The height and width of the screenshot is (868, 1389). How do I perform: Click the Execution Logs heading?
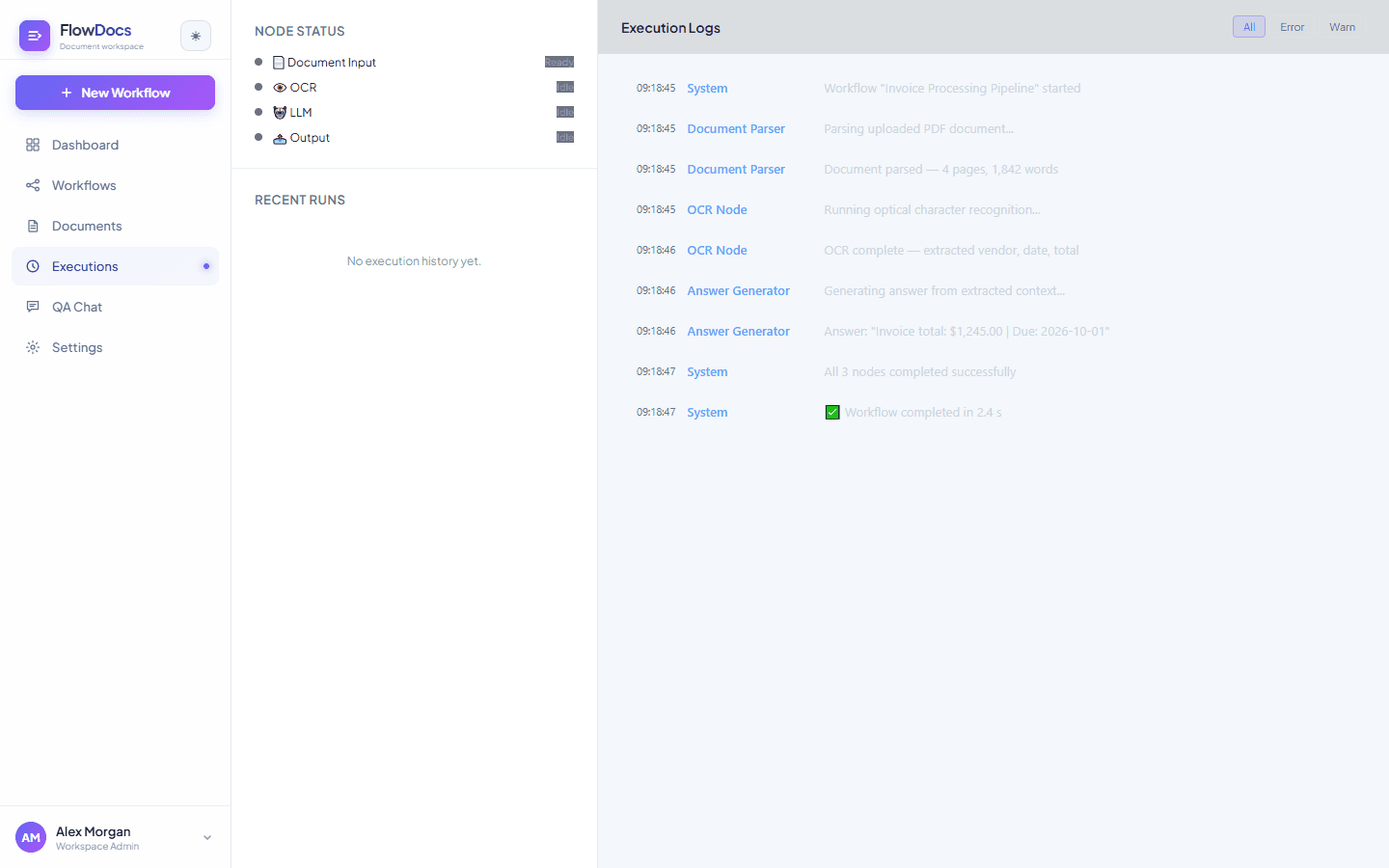click(670, 28)
